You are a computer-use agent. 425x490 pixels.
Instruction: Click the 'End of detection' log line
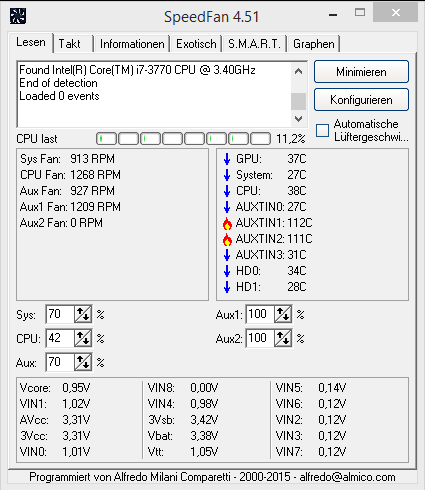(58, 83)
